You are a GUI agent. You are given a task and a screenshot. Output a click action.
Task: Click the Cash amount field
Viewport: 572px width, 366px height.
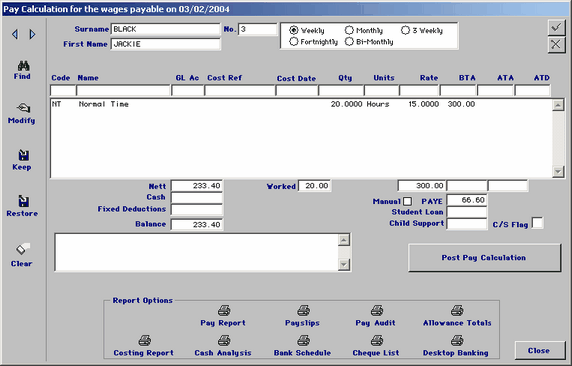pos(197,198)
